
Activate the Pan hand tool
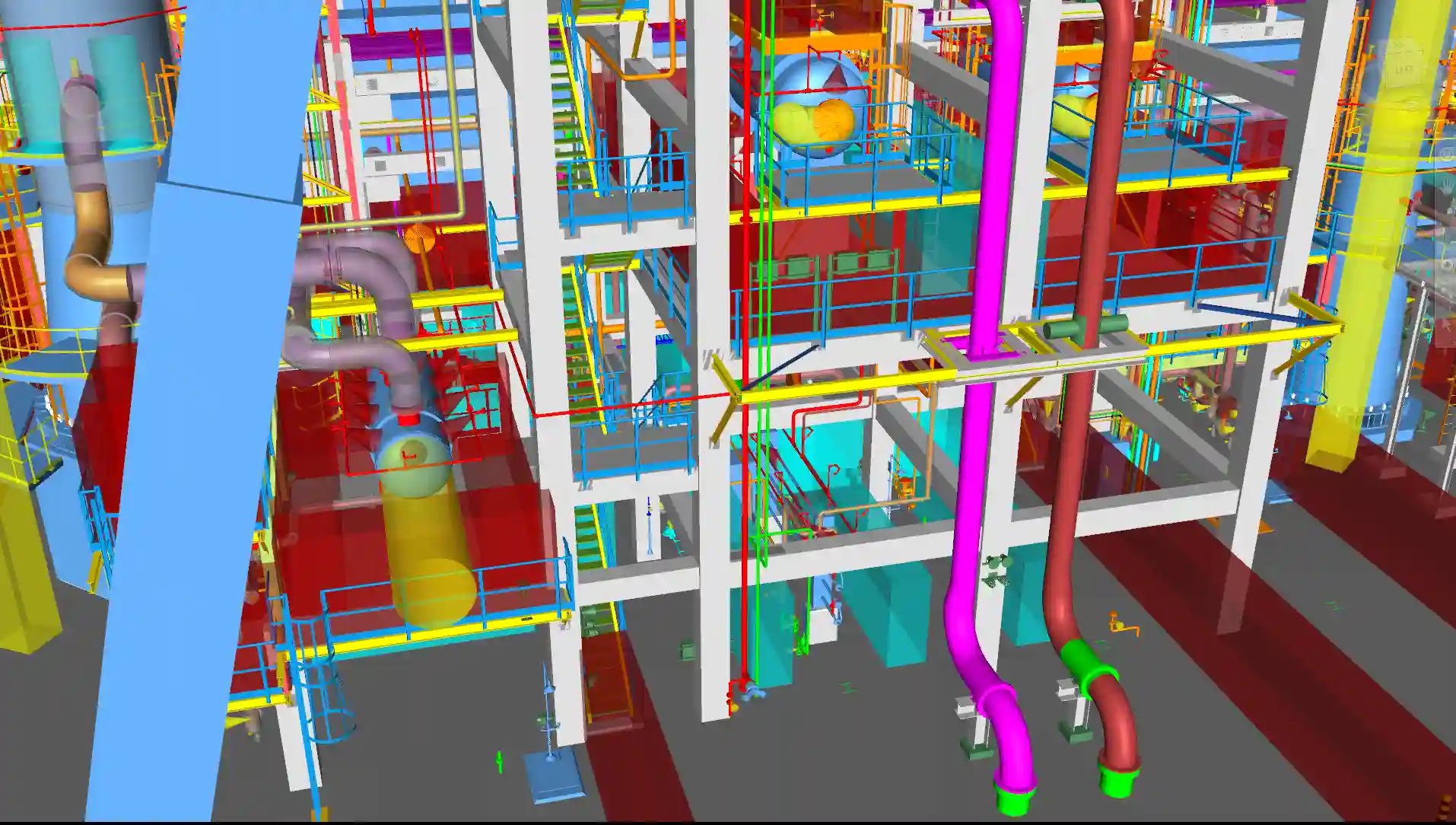tap(1446, 185)
